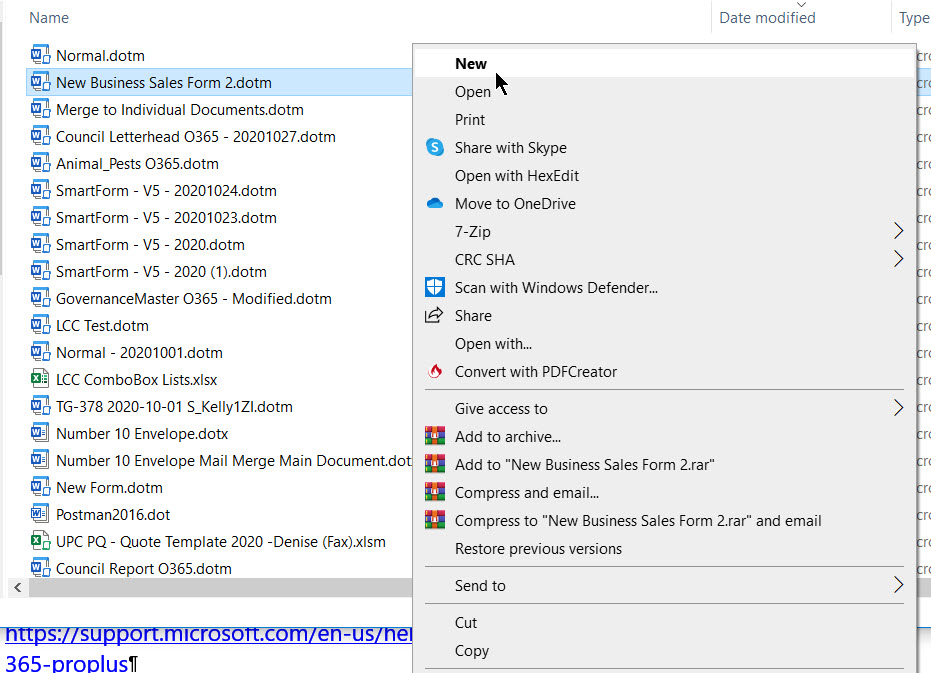Choose New from the context menu
This screenshot has height=673, width=931.
click(x=664, y=63)
